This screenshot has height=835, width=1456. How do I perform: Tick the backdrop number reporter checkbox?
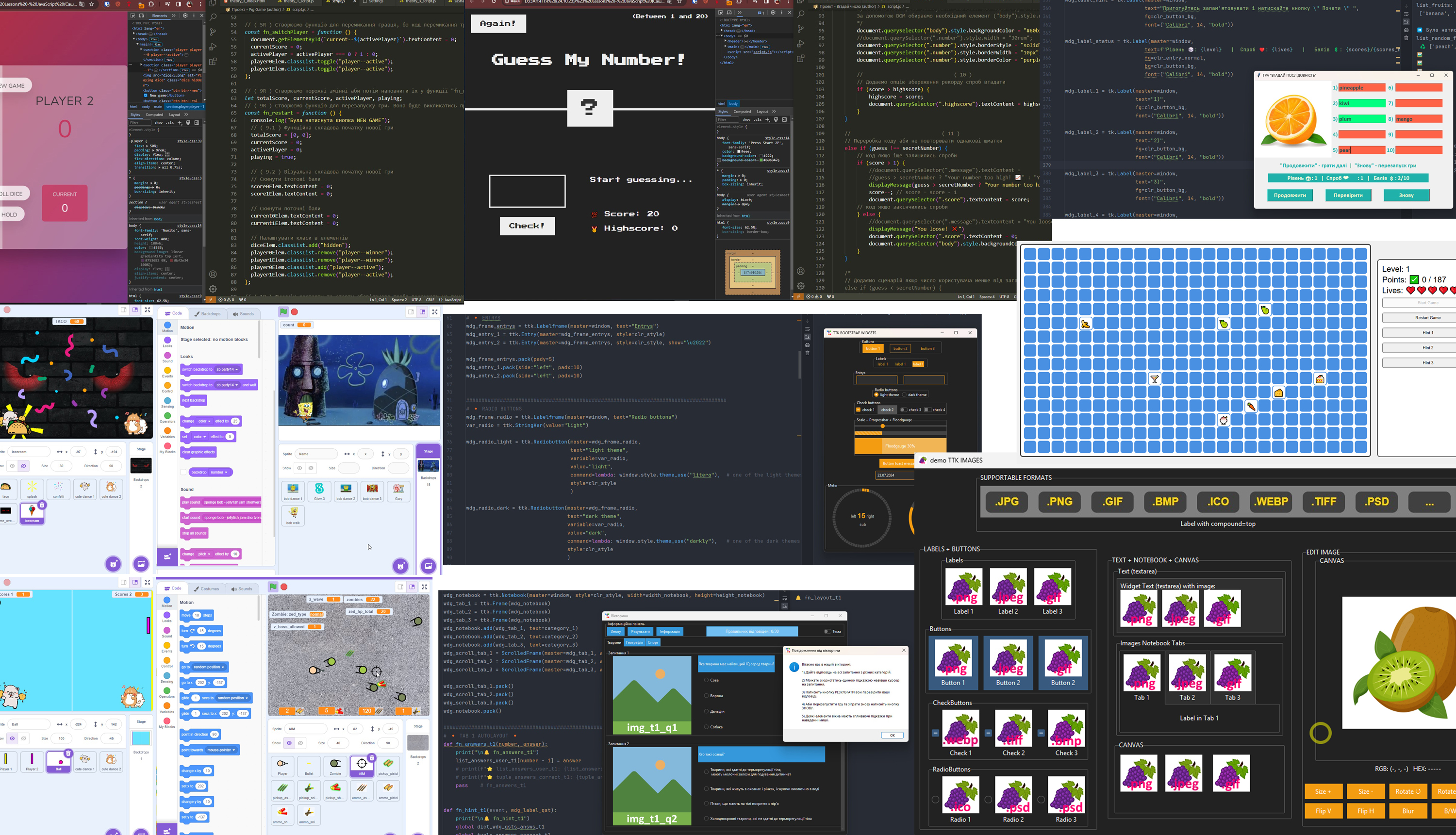pyautogui.click(x=183, y=472)
